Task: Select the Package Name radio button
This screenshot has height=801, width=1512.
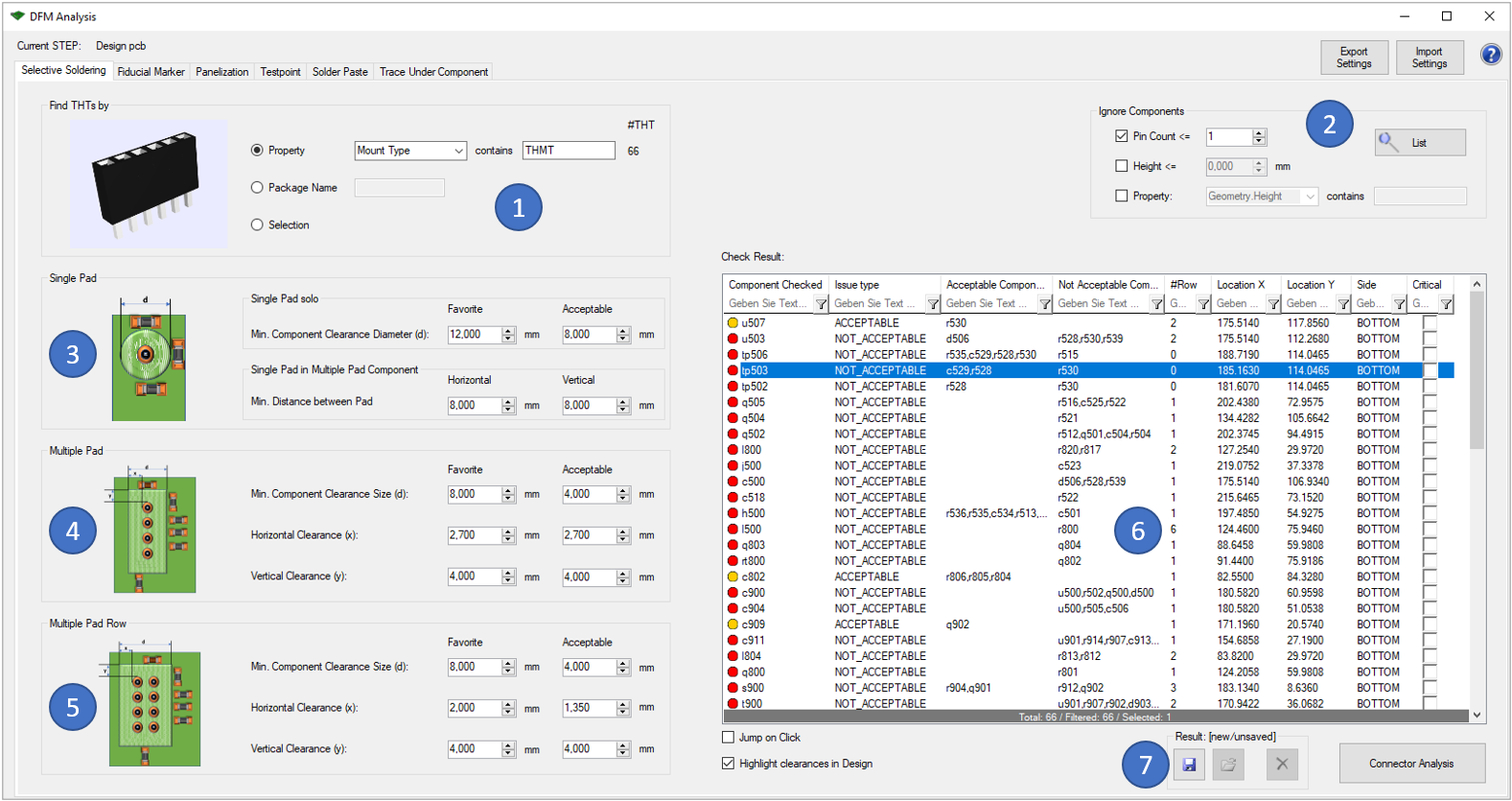Action: 257,188
